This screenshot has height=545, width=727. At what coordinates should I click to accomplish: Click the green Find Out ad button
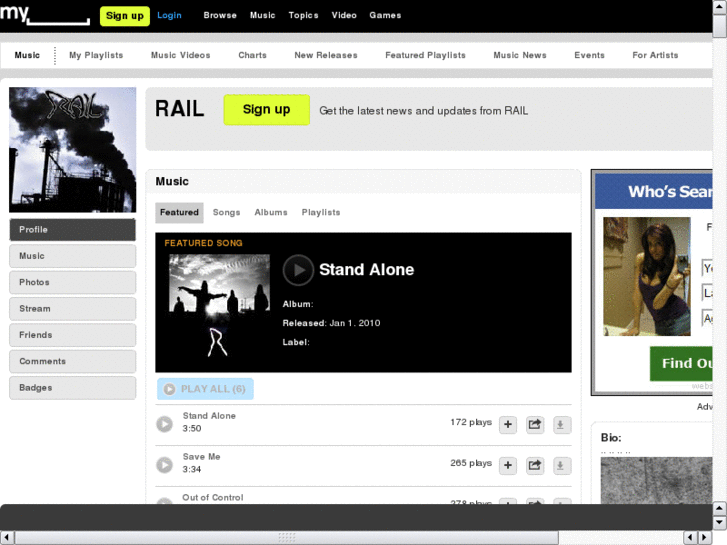[681, 363]
